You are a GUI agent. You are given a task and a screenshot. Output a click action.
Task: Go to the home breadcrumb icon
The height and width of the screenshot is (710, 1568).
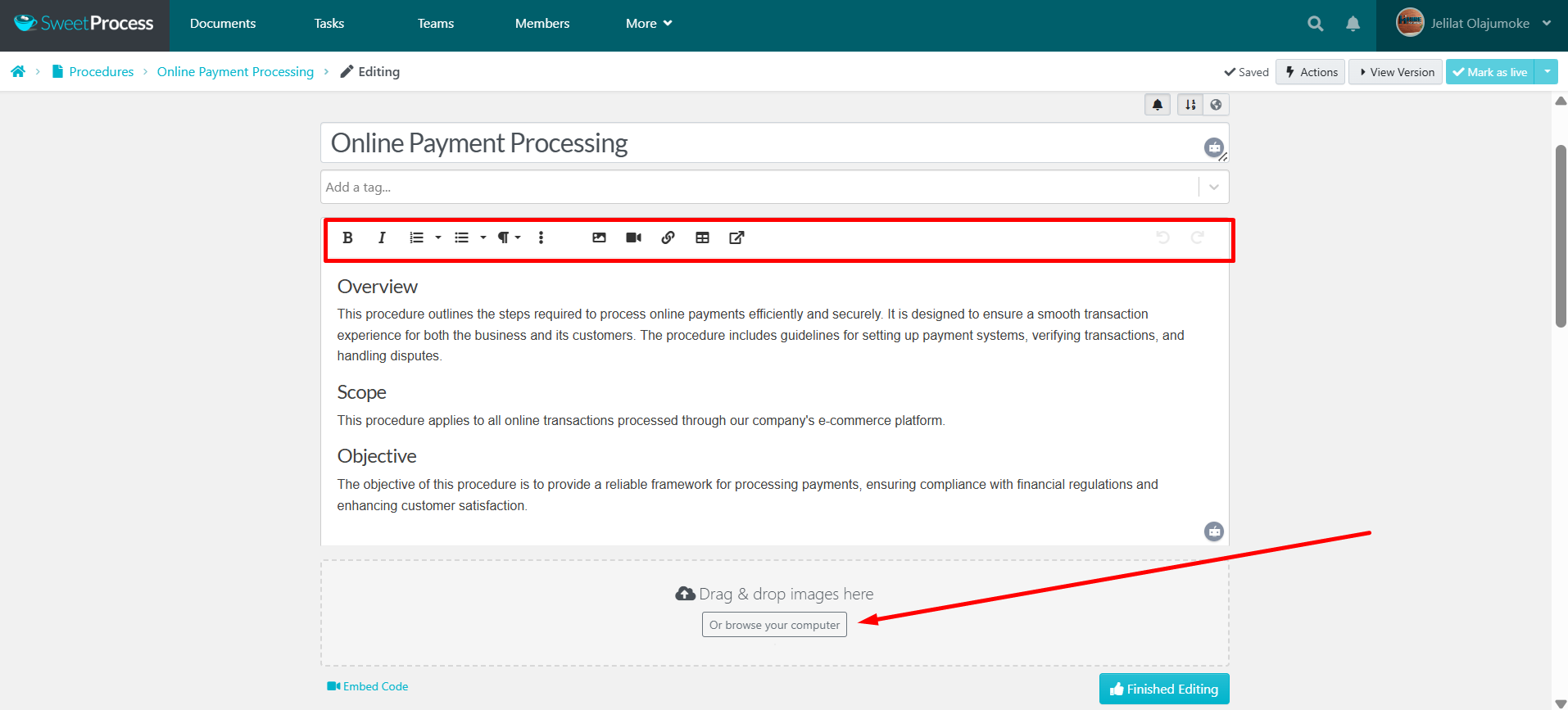click(x=18, y=71)
